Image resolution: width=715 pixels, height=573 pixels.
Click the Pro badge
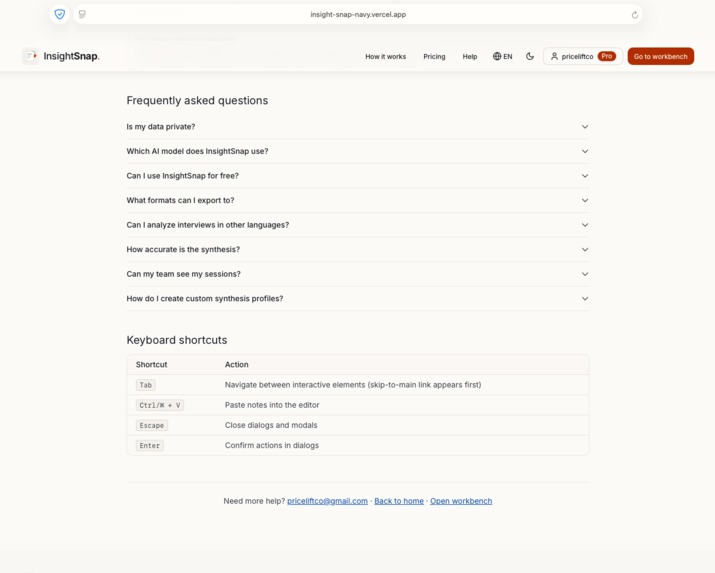(606, 56)
